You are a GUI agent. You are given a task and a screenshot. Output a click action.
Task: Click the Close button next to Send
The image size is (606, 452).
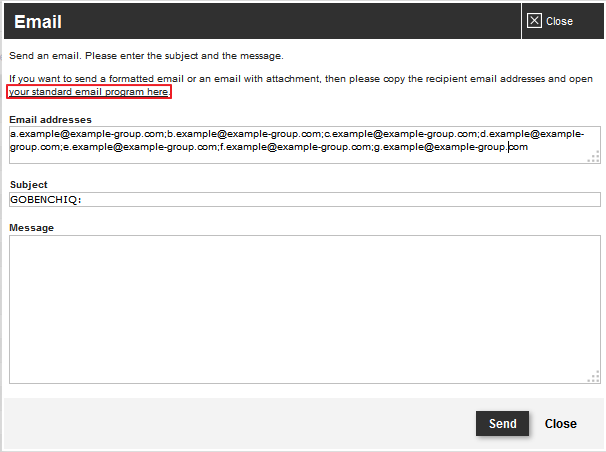click(560, 423)
